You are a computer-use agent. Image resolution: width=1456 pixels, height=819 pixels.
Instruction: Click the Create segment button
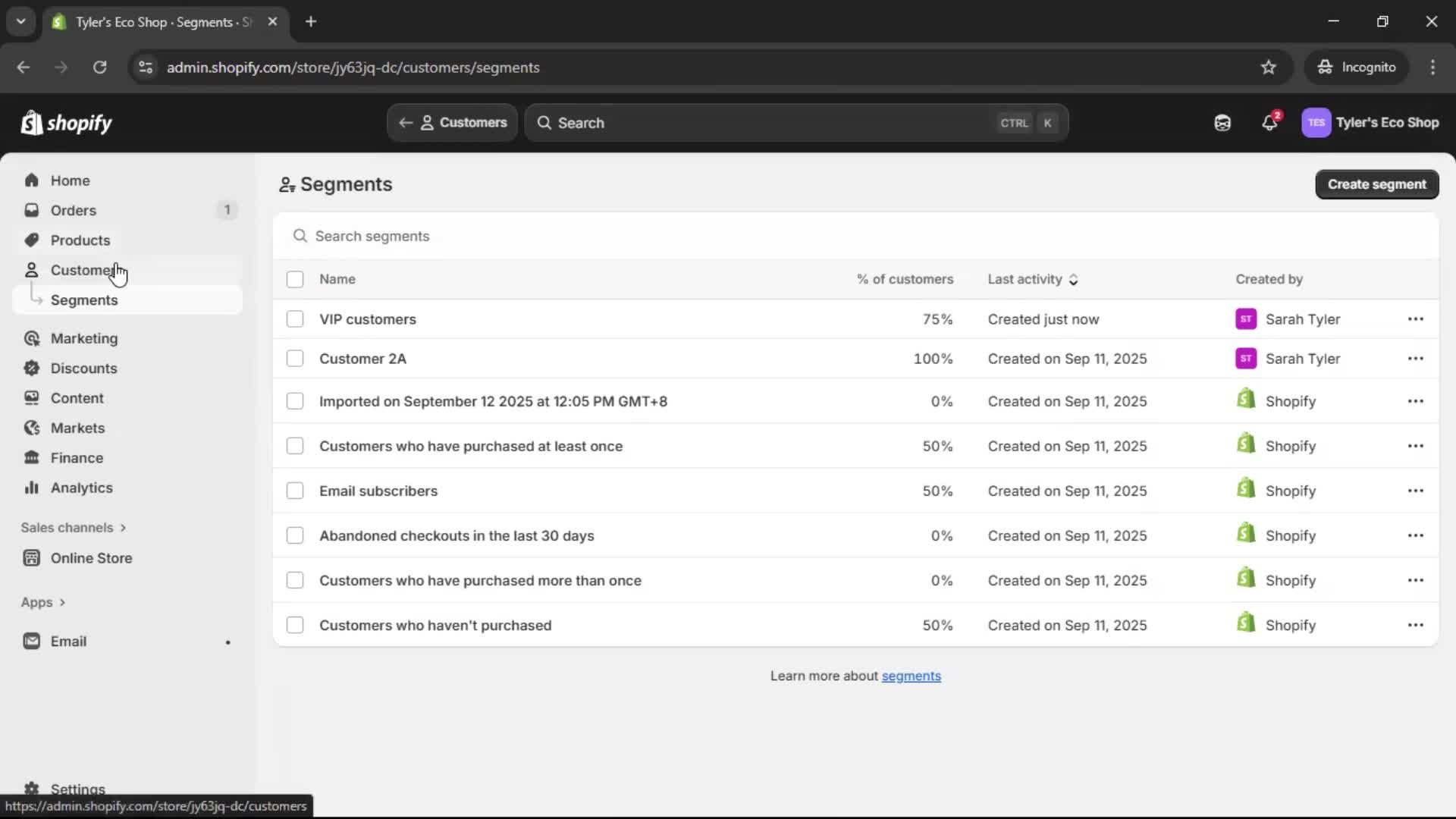point(1376,184)
